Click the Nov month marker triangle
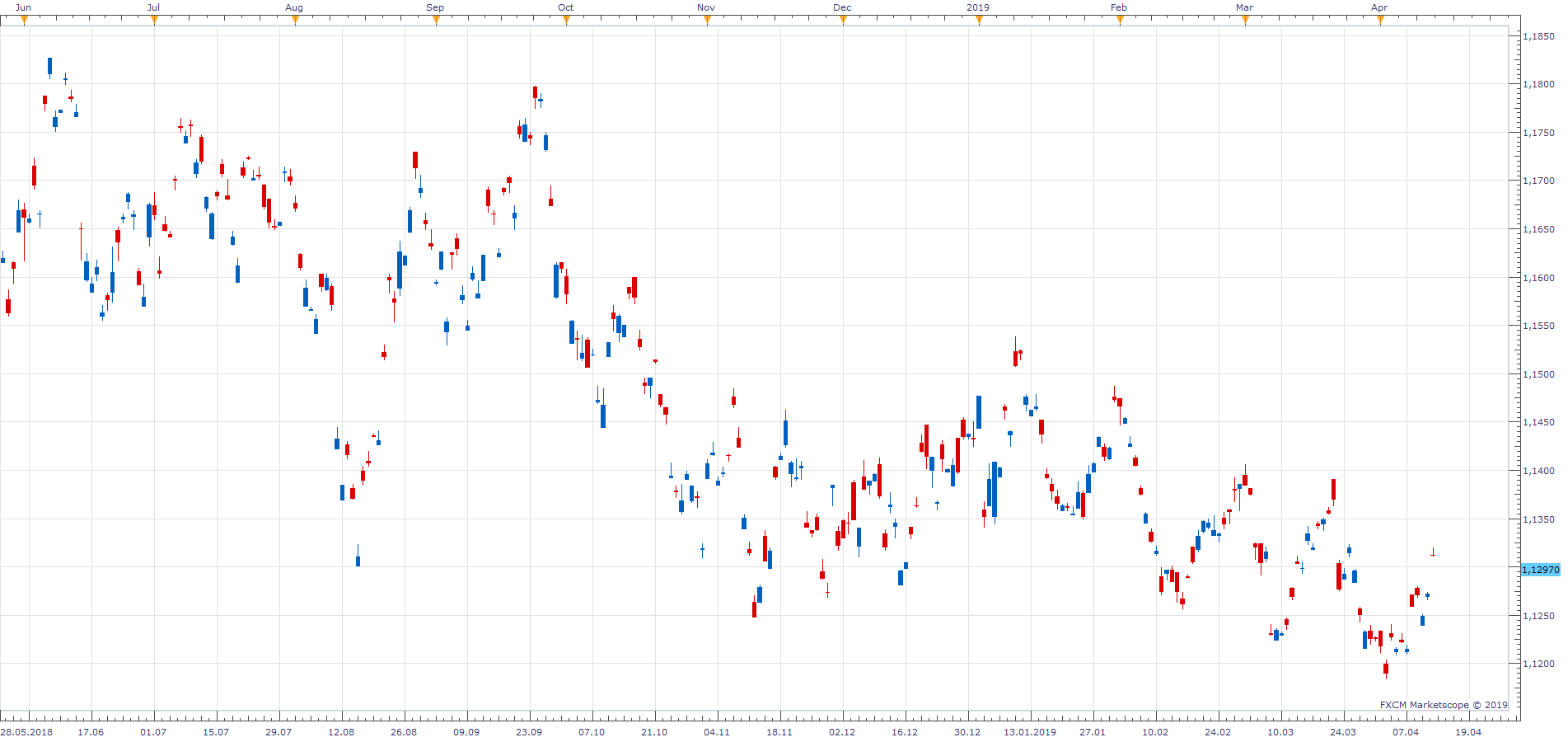Screen dimensions: 1568x742 pyautogui.click(x=707, y=21)
